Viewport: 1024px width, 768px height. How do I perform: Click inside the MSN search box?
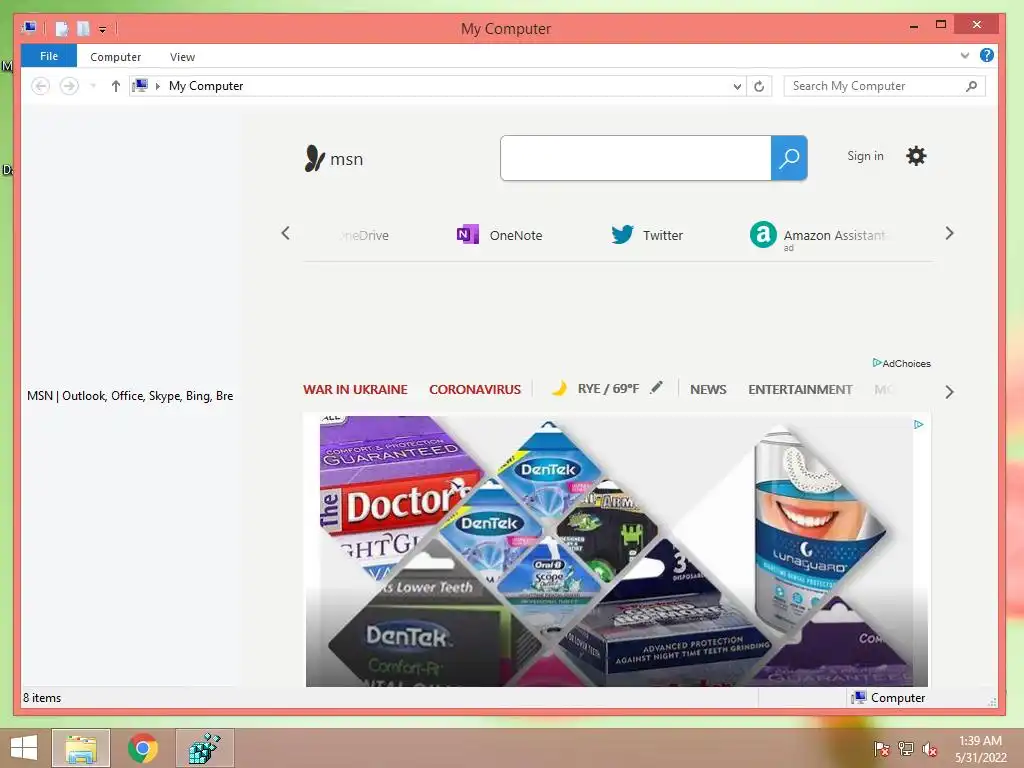635,158
